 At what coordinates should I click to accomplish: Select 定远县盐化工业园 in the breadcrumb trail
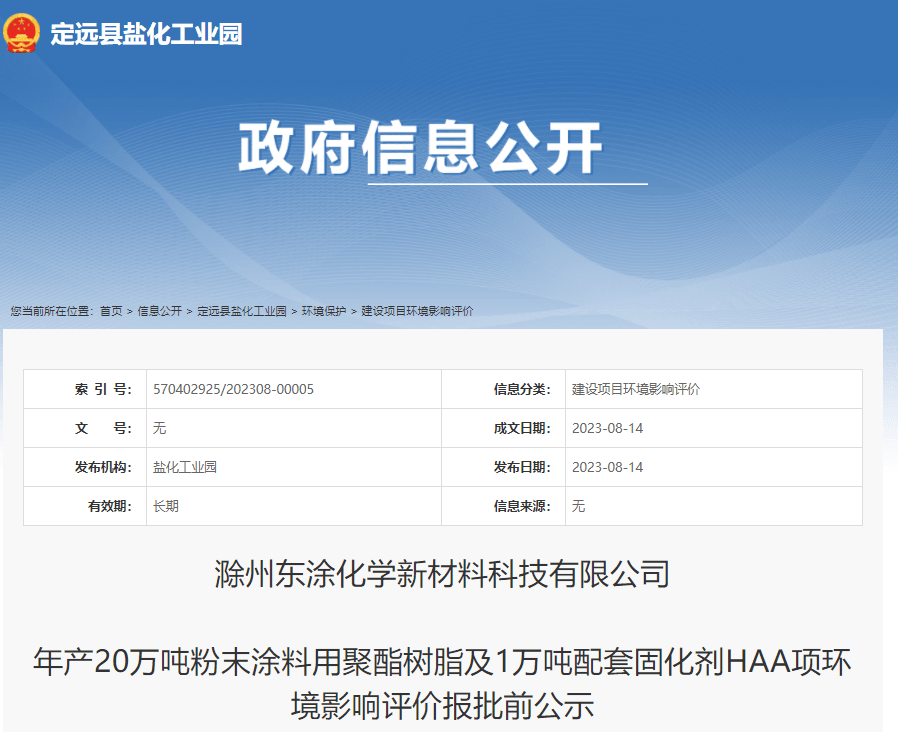point(242,311)
